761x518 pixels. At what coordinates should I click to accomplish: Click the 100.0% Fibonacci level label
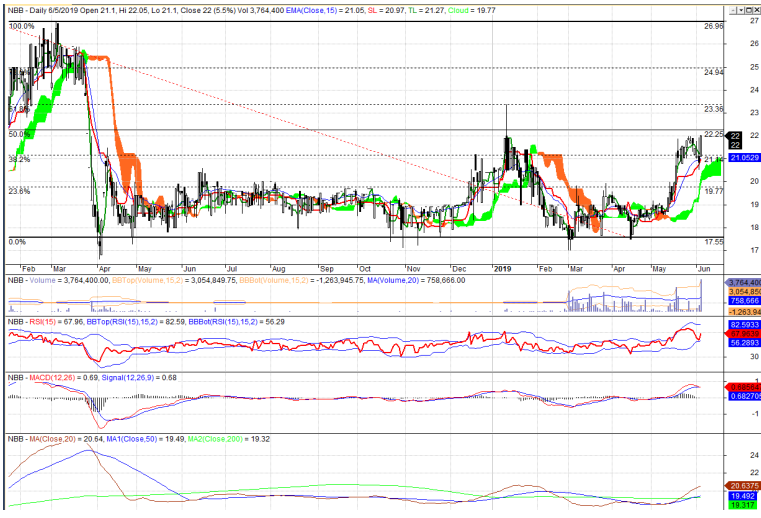22,26
